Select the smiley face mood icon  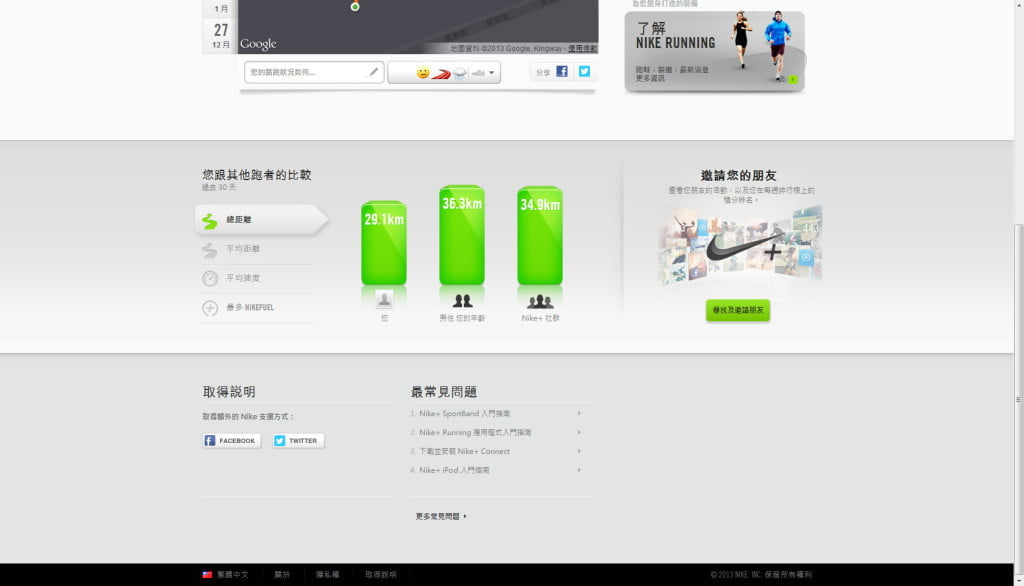coord(423,73)
